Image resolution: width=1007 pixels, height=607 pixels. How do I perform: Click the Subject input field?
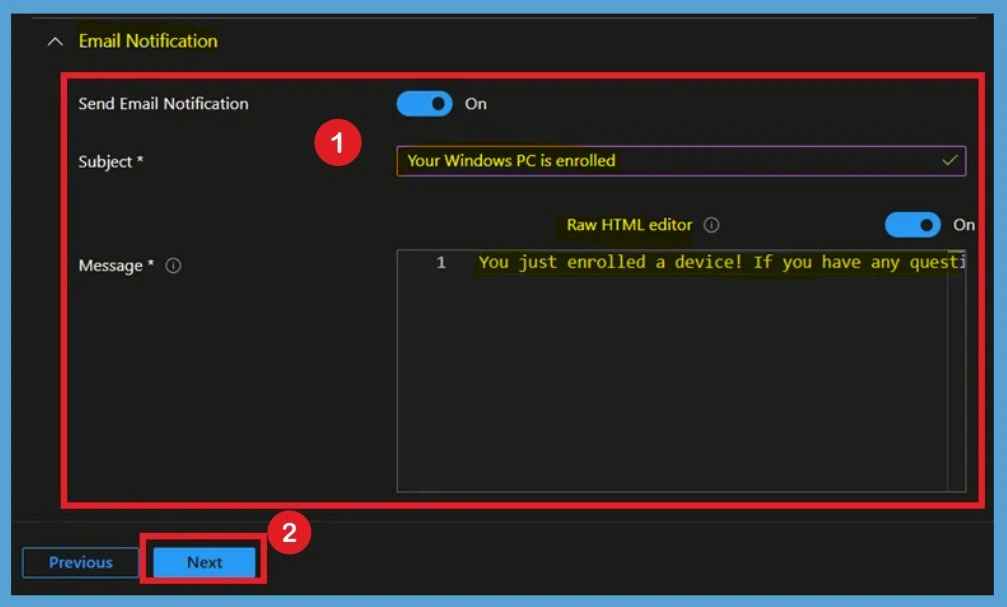click(x=681, y=161)
